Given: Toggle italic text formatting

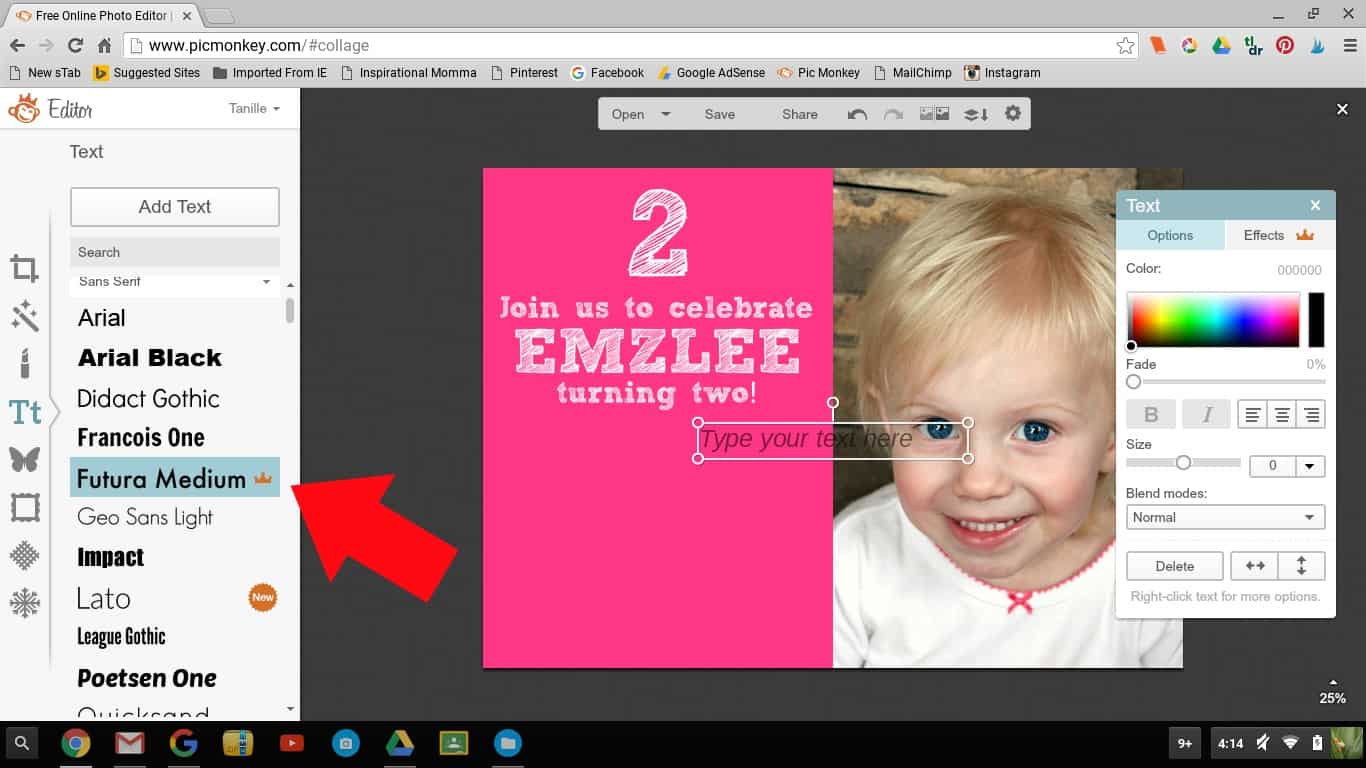Looking at the screenshot, I should click(1206, 414).
